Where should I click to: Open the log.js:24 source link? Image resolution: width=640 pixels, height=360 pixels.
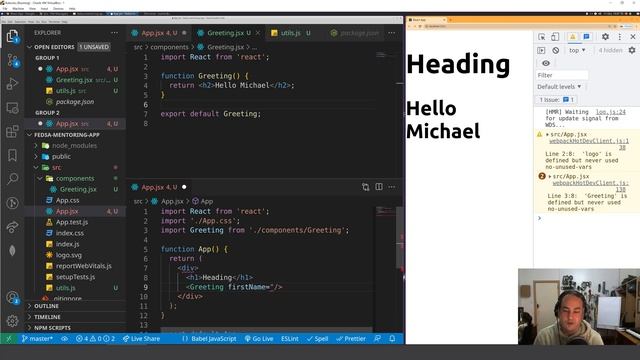coord(611,111)
